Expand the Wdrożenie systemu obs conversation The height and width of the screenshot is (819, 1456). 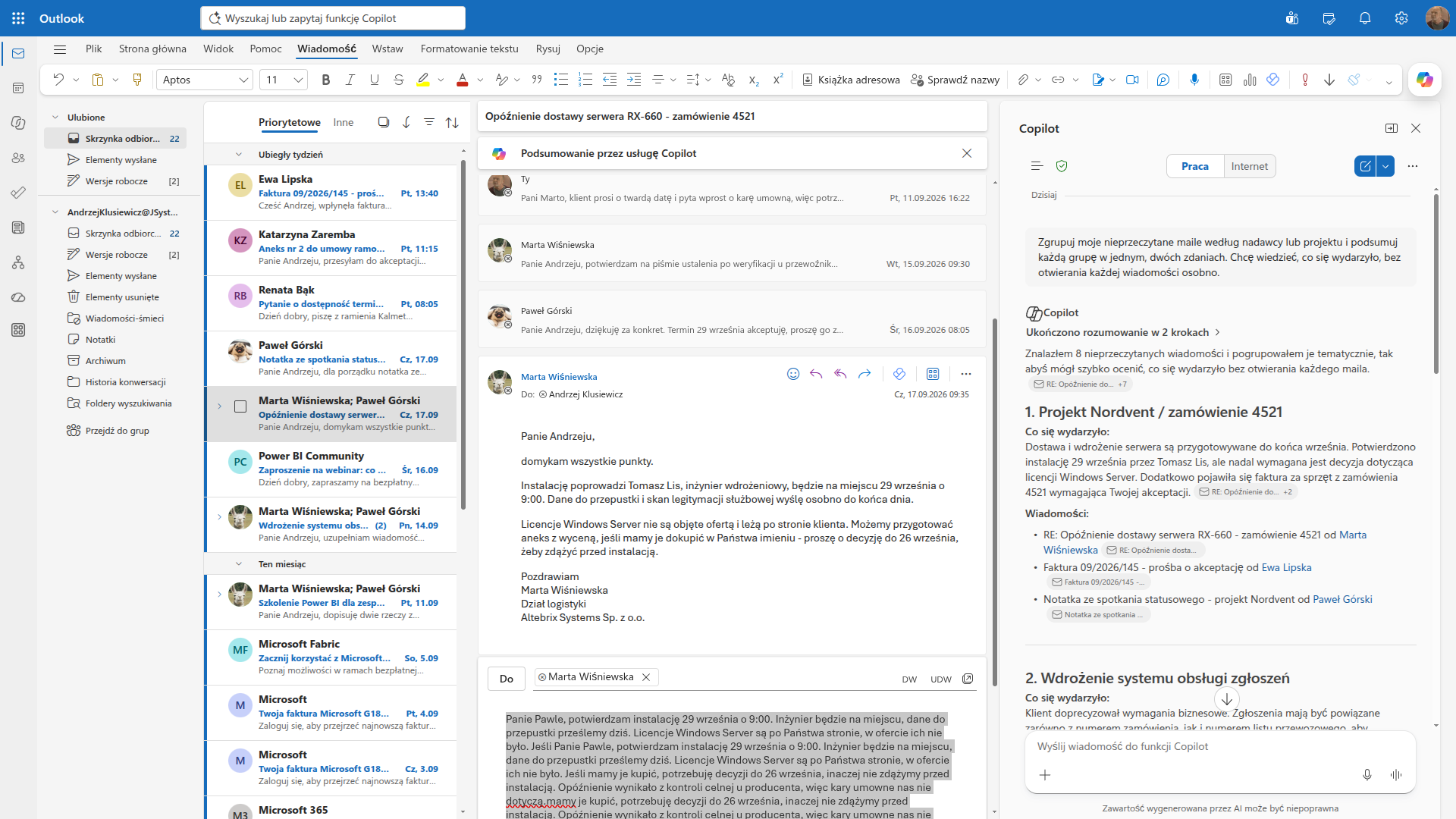[x=220, y=517]
